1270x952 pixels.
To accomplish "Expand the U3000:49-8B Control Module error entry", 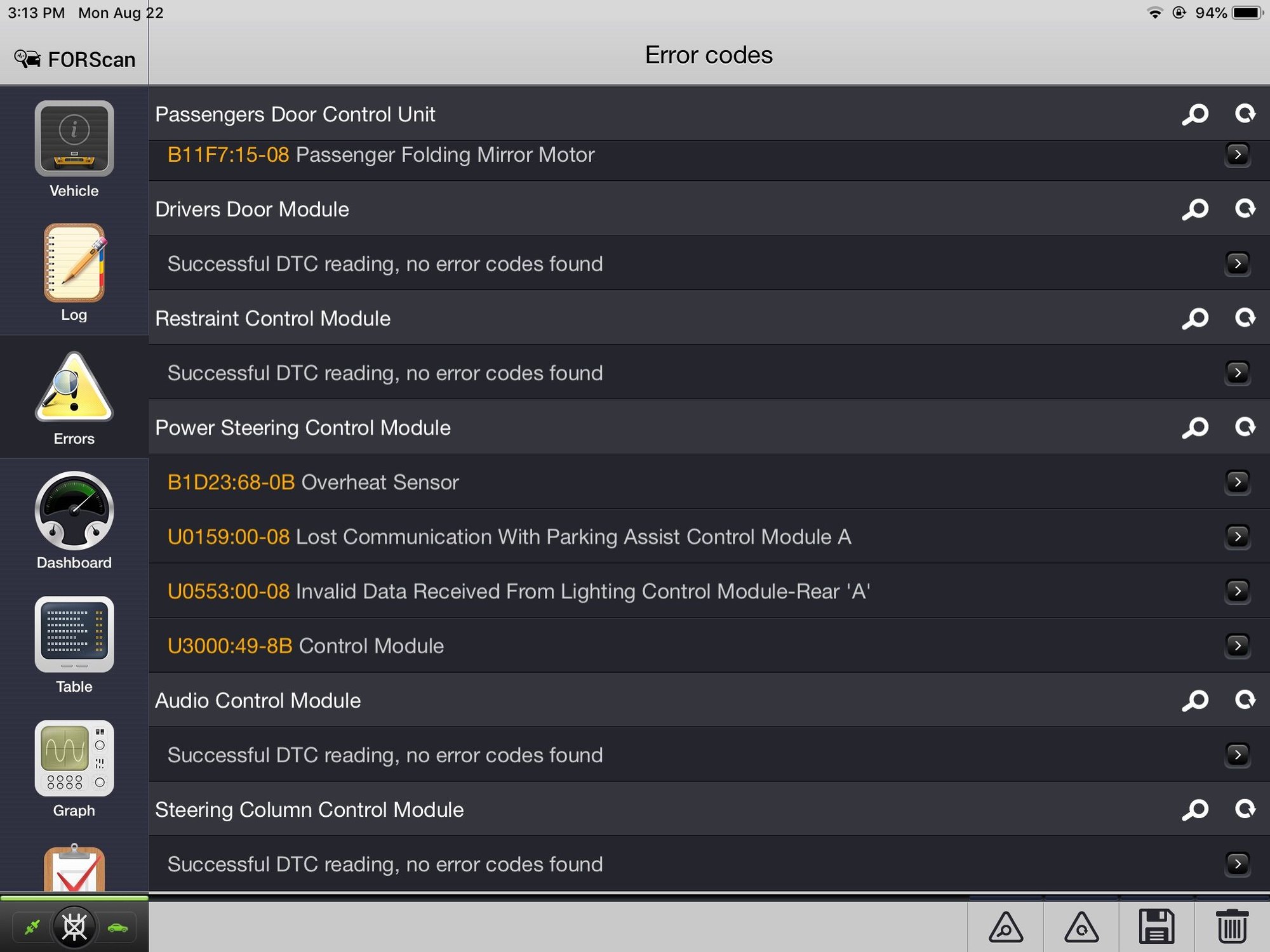I will pos(1238,645).
